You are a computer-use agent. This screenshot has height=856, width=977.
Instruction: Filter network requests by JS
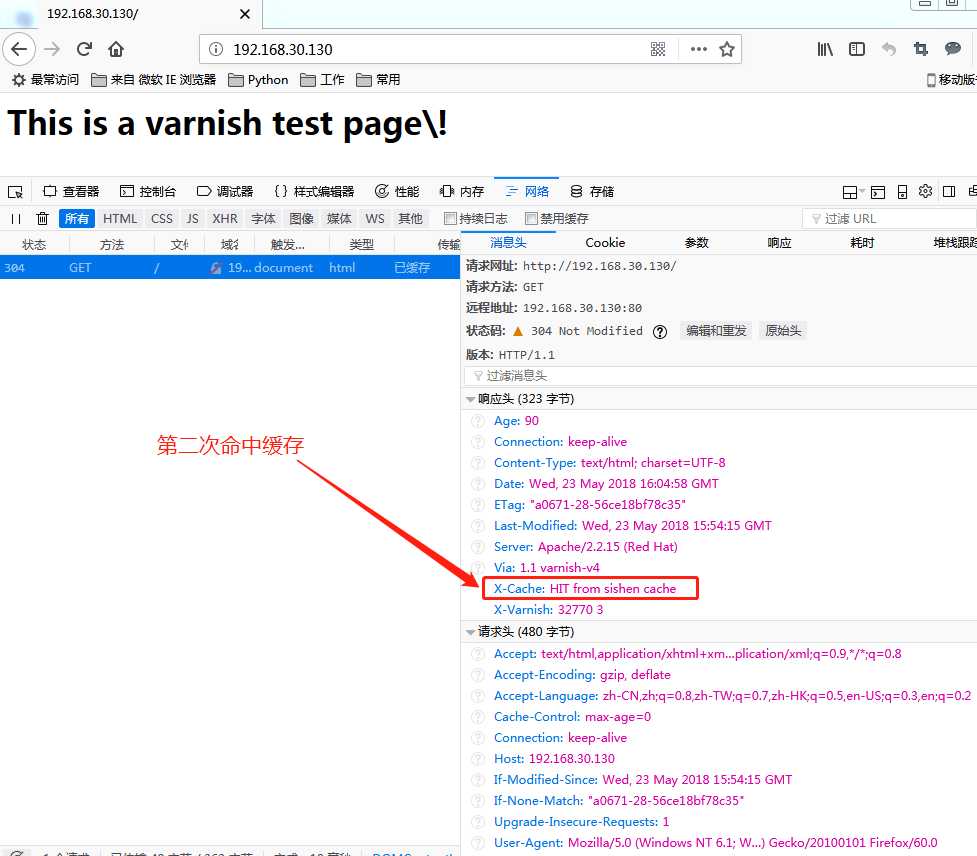193,219
